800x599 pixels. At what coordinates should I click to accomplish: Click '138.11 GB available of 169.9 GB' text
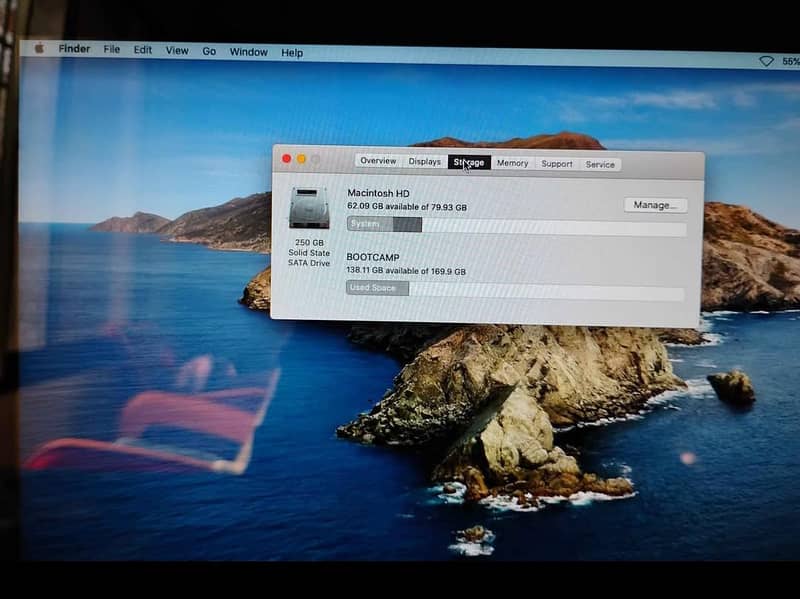point(406,271)
